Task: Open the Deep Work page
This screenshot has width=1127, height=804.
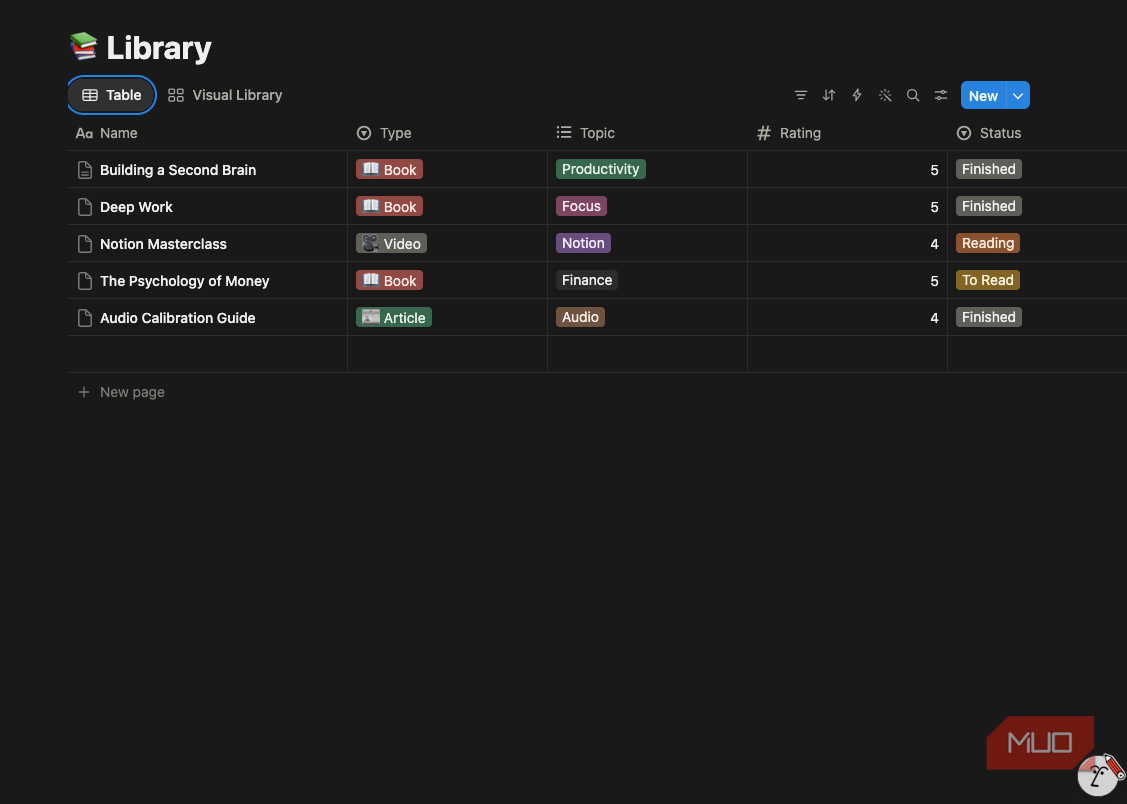Action: click(x=136, y=207)
